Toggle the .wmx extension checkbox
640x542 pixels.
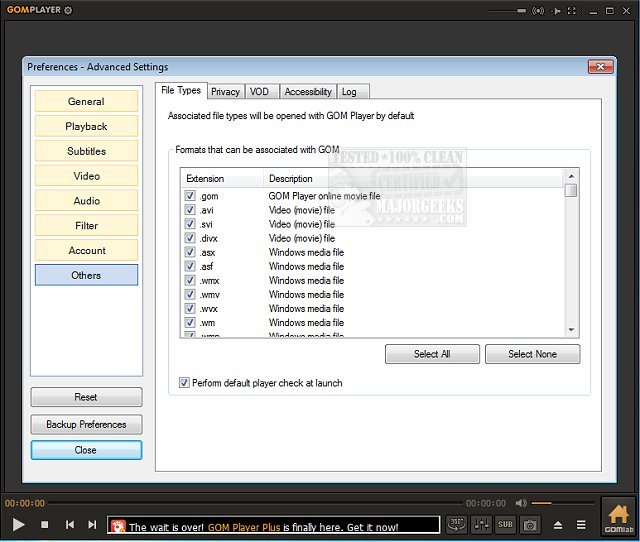[190, 280]
